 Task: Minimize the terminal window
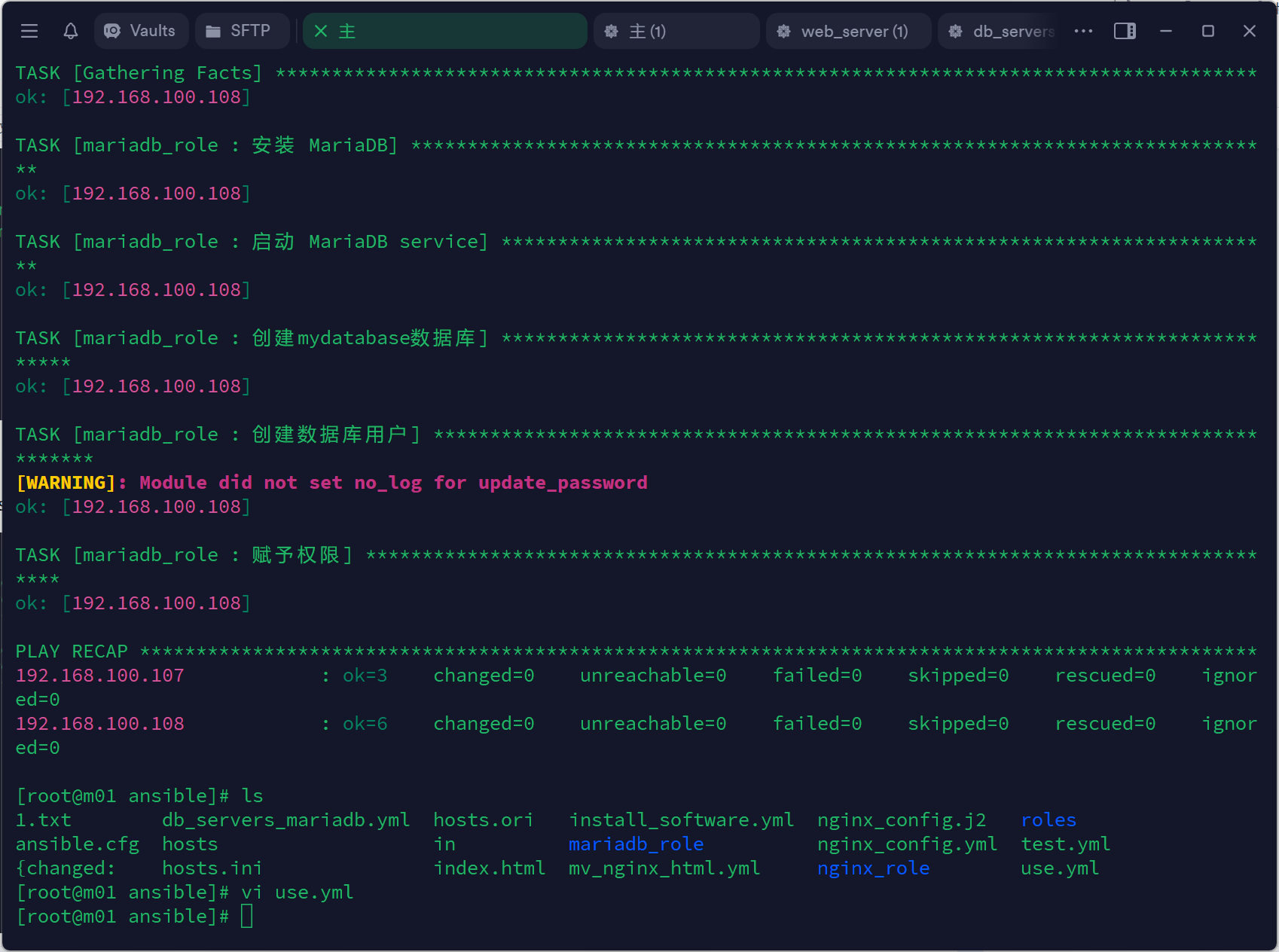click(x=1166, y=31)
